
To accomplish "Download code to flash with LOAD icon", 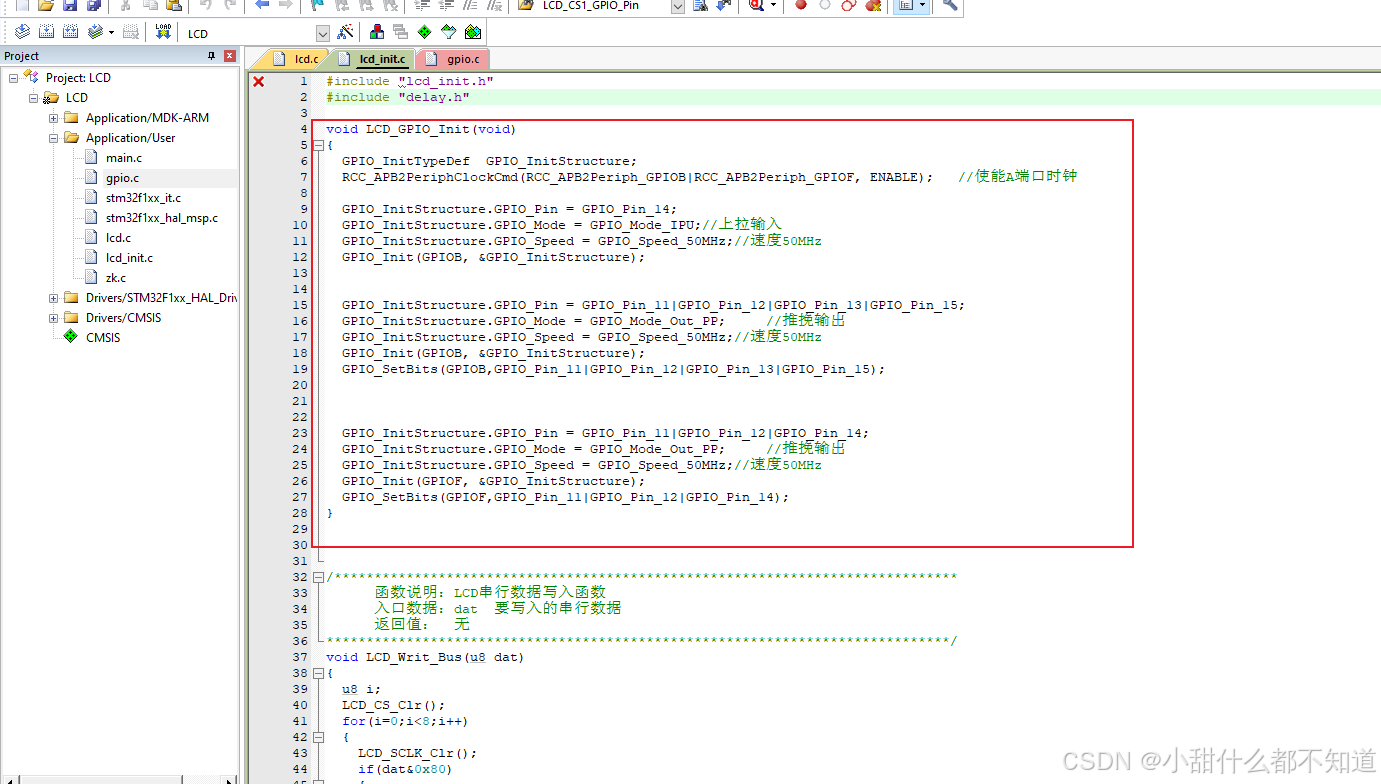I will coord(163,30).
